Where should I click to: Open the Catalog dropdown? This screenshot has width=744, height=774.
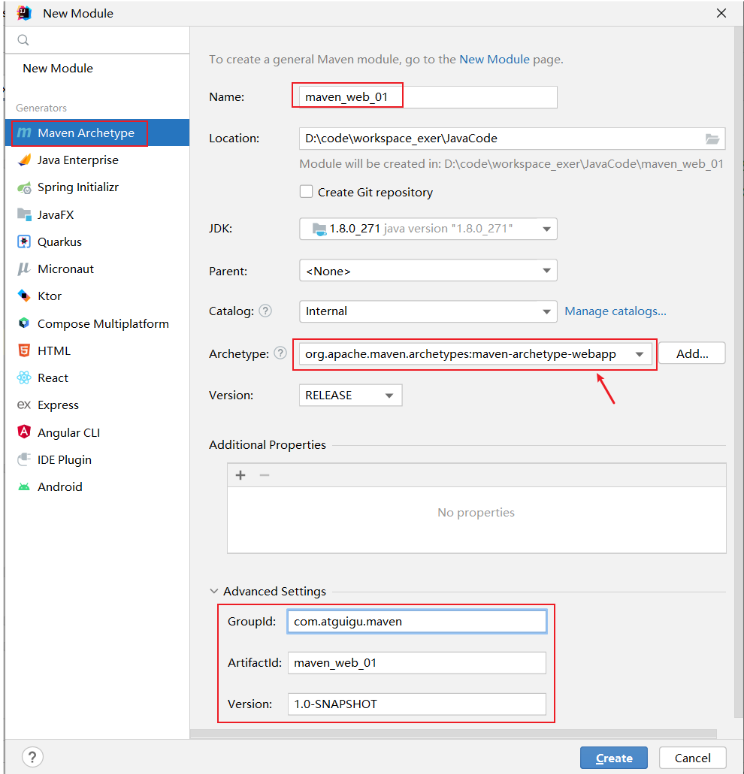tap(428, 311)
